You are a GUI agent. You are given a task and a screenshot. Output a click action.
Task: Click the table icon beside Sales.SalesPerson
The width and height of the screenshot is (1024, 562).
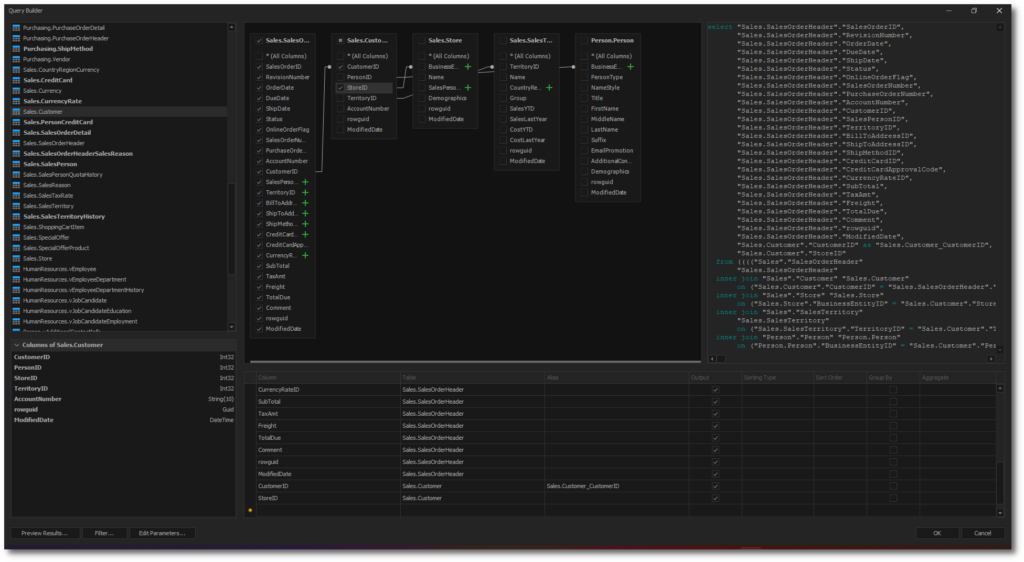tap(16, 164)
